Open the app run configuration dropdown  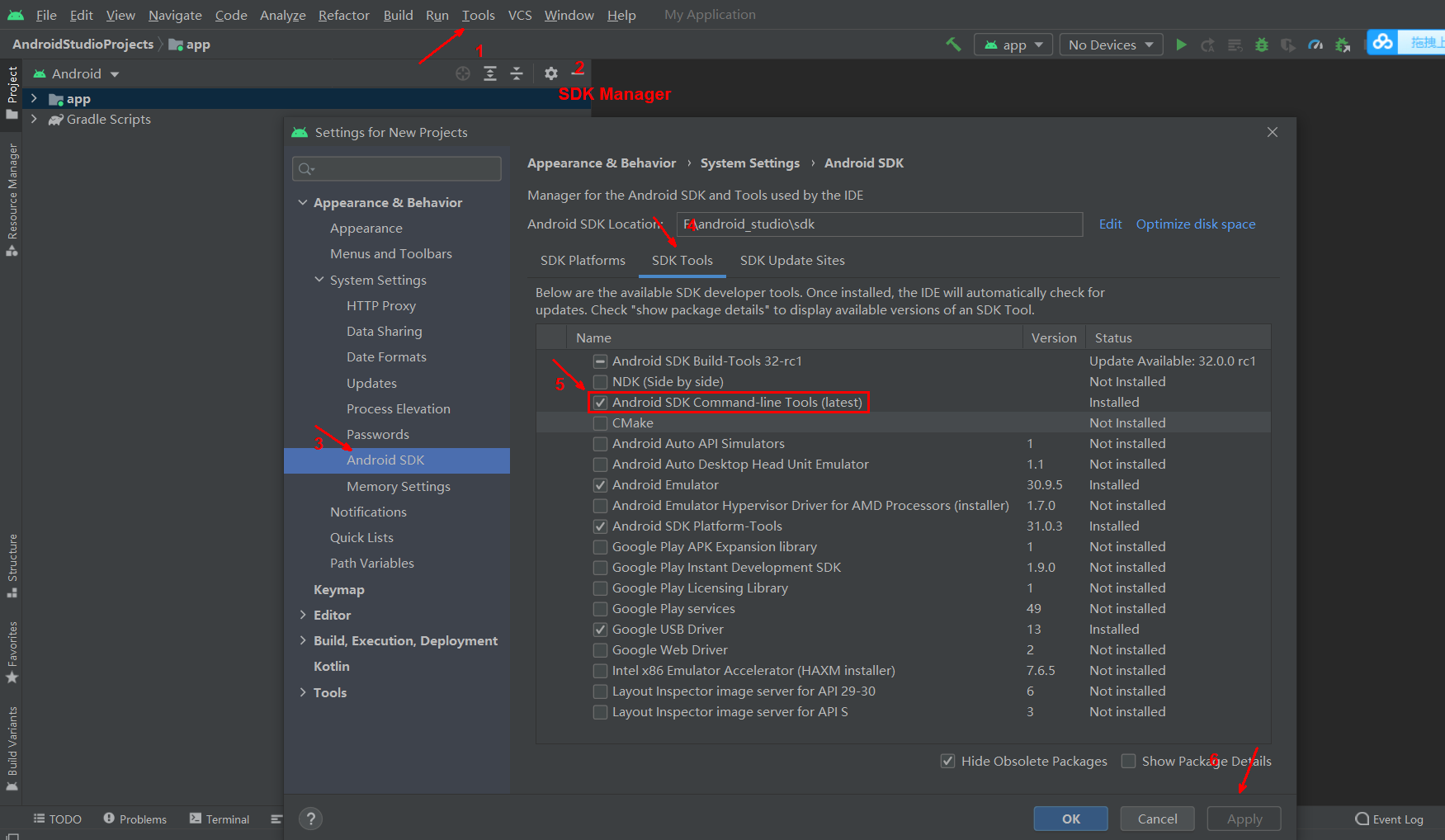click(1013, 45)
